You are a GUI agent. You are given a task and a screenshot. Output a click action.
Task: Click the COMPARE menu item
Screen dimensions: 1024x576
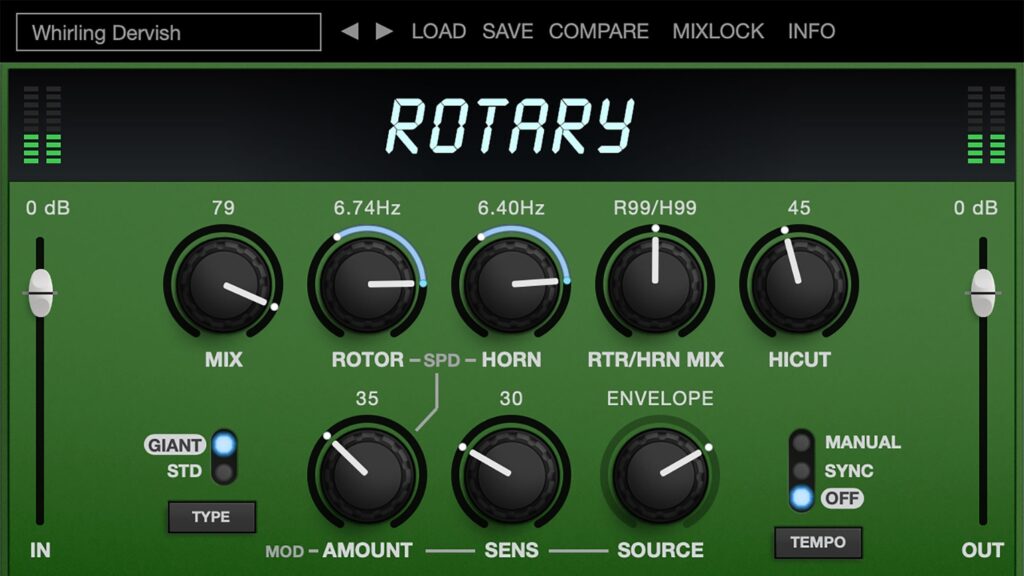pyautogui.click(x=597, y=31)
